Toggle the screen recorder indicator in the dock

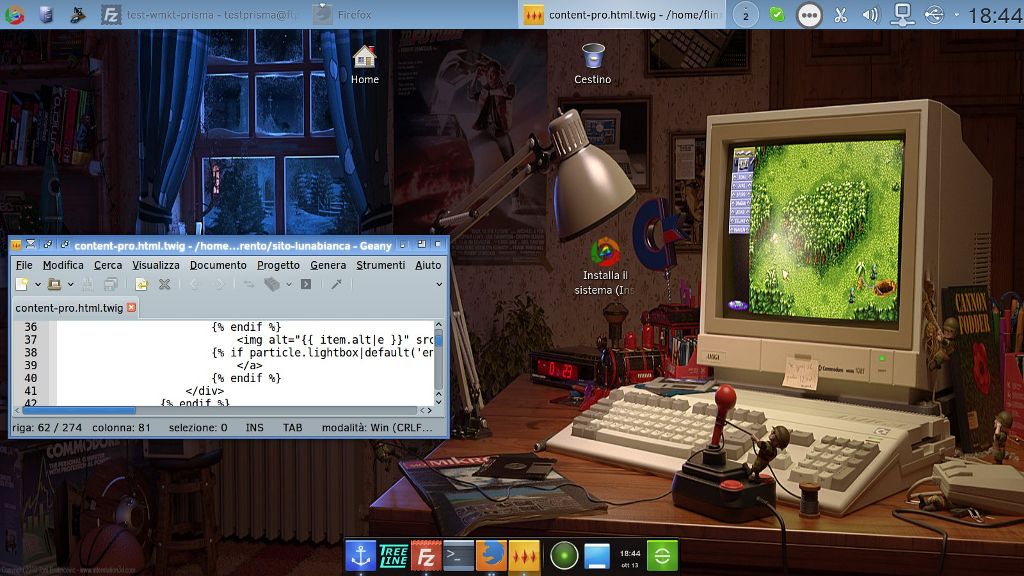click(562, 558)
